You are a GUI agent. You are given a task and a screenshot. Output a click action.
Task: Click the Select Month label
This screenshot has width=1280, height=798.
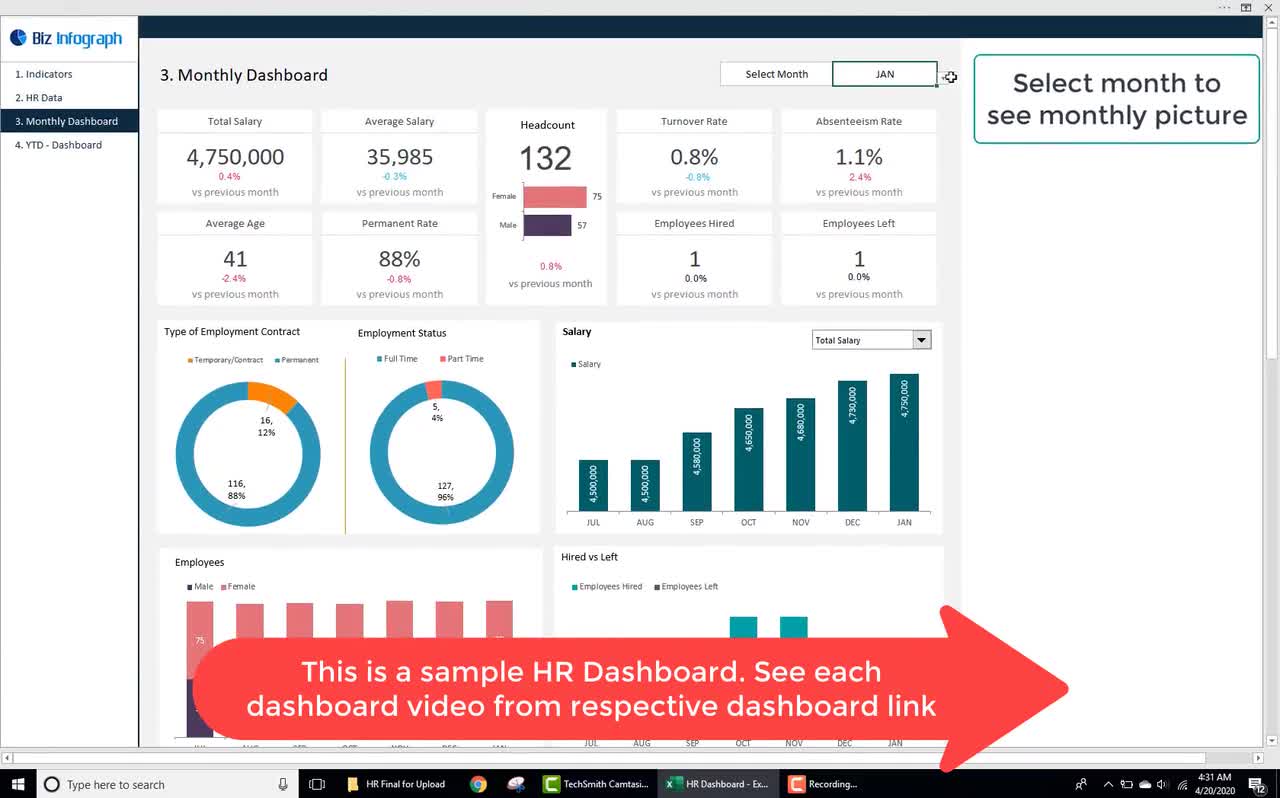tap(776, 73)
